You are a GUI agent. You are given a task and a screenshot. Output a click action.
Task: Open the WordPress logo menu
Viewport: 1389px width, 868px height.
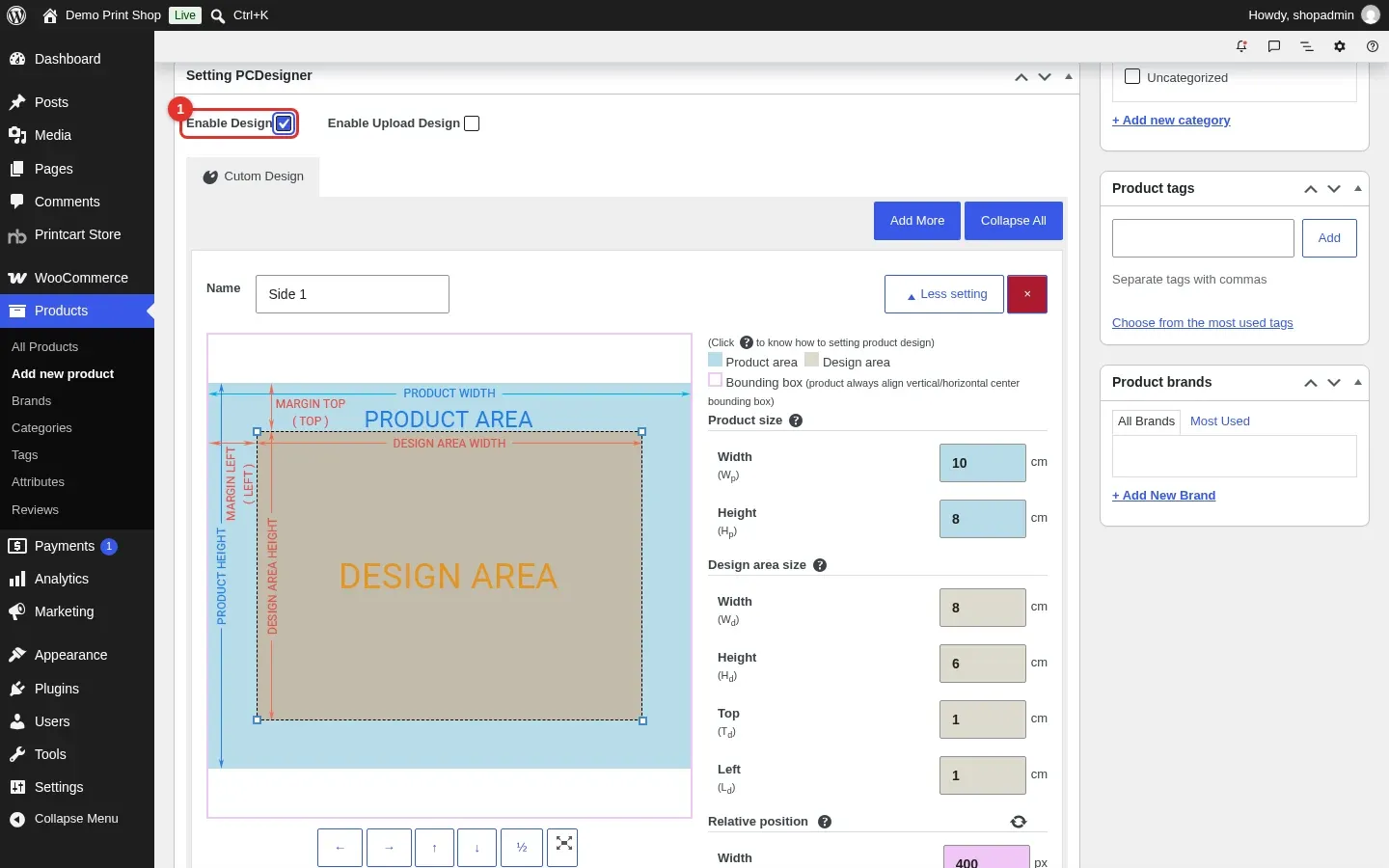[x=16, y=15]
